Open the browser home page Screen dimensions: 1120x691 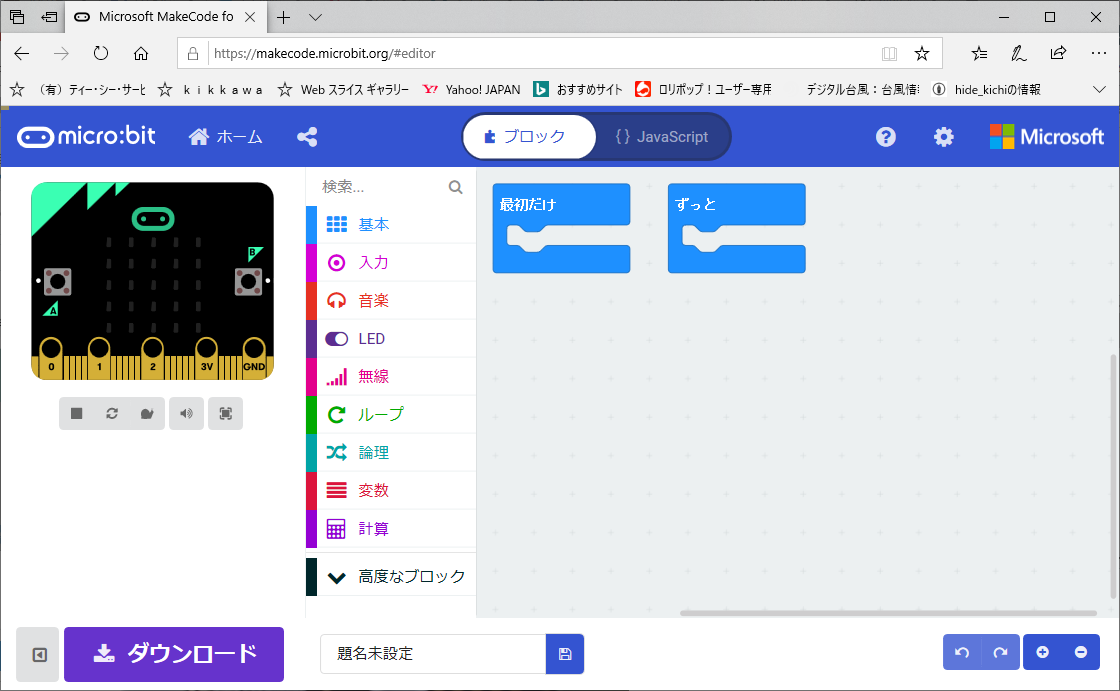141,54
